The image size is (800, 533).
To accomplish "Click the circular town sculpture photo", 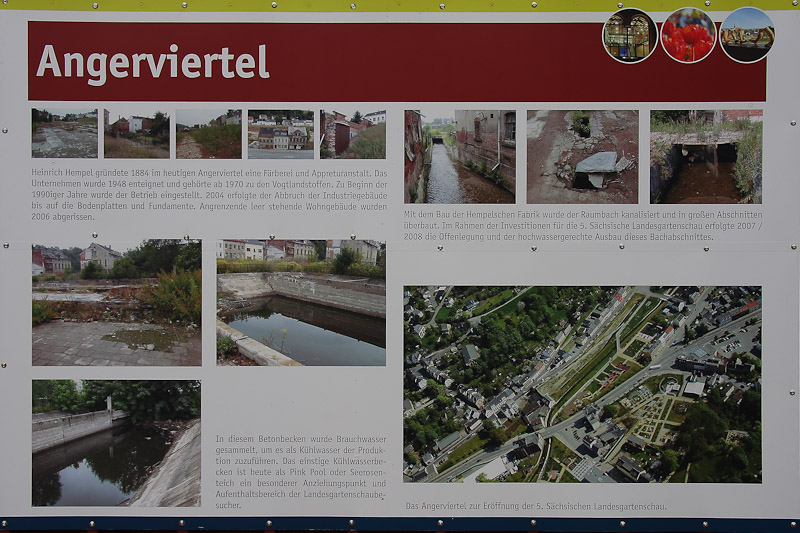I will pyautogui.click(x=747, y=35).
